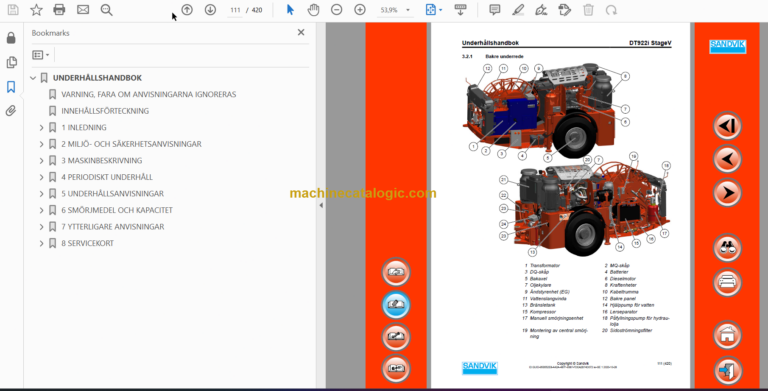
Task: Open the security lock panel icon
Action: click(x=11, y=38)
